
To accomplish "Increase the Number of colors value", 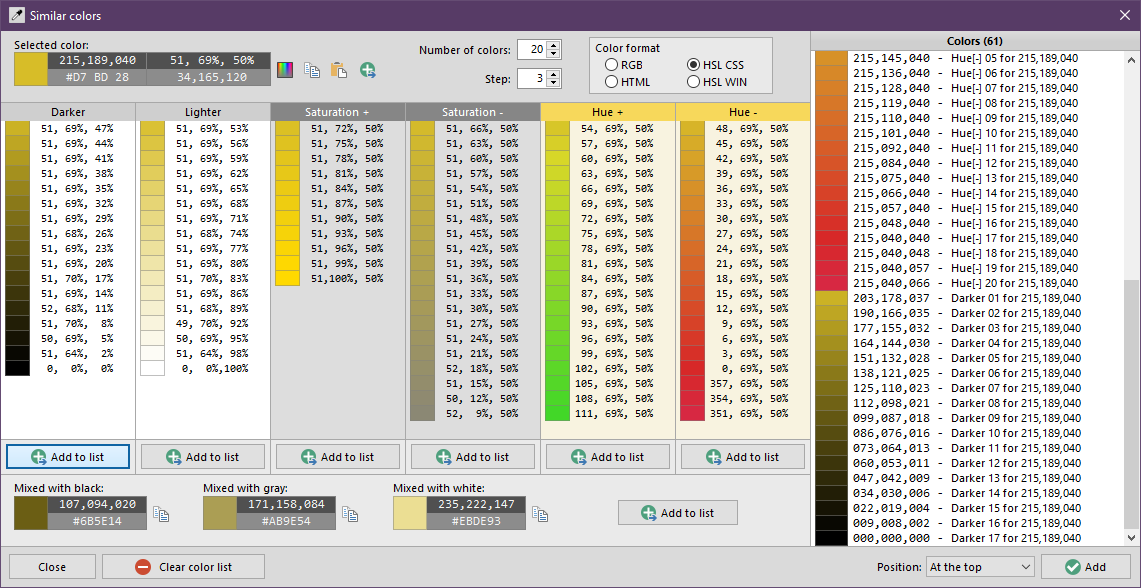I will click(x=554, y=45).
